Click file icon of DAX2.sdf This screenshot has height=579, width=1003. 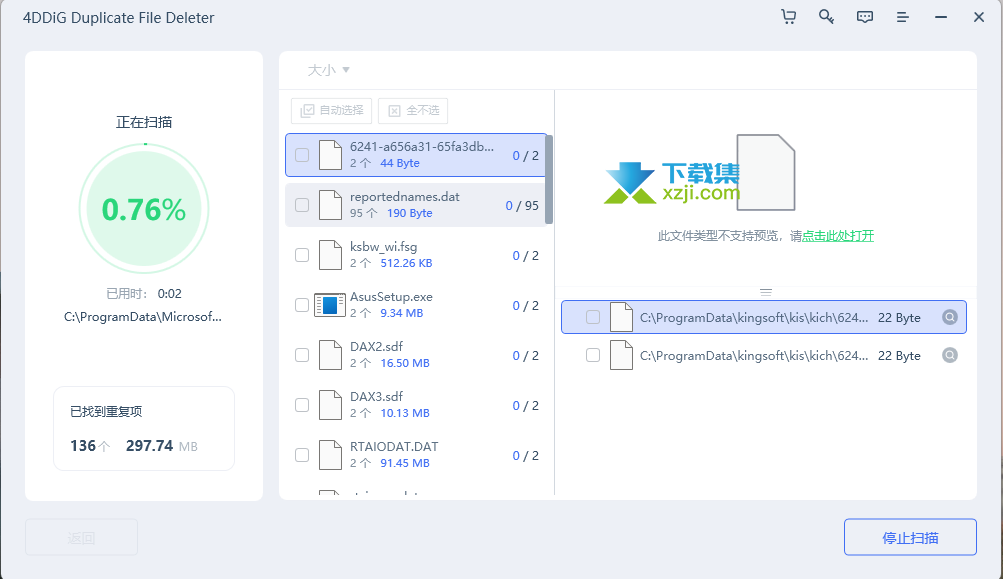point(330,355)
